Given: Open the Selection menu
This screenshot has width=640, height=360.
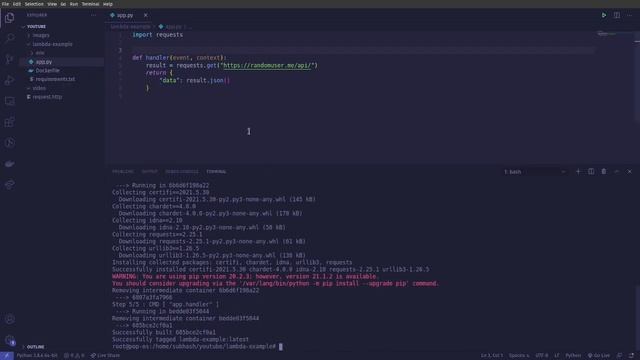Looking at the screenshot, I should pos(34,4).
